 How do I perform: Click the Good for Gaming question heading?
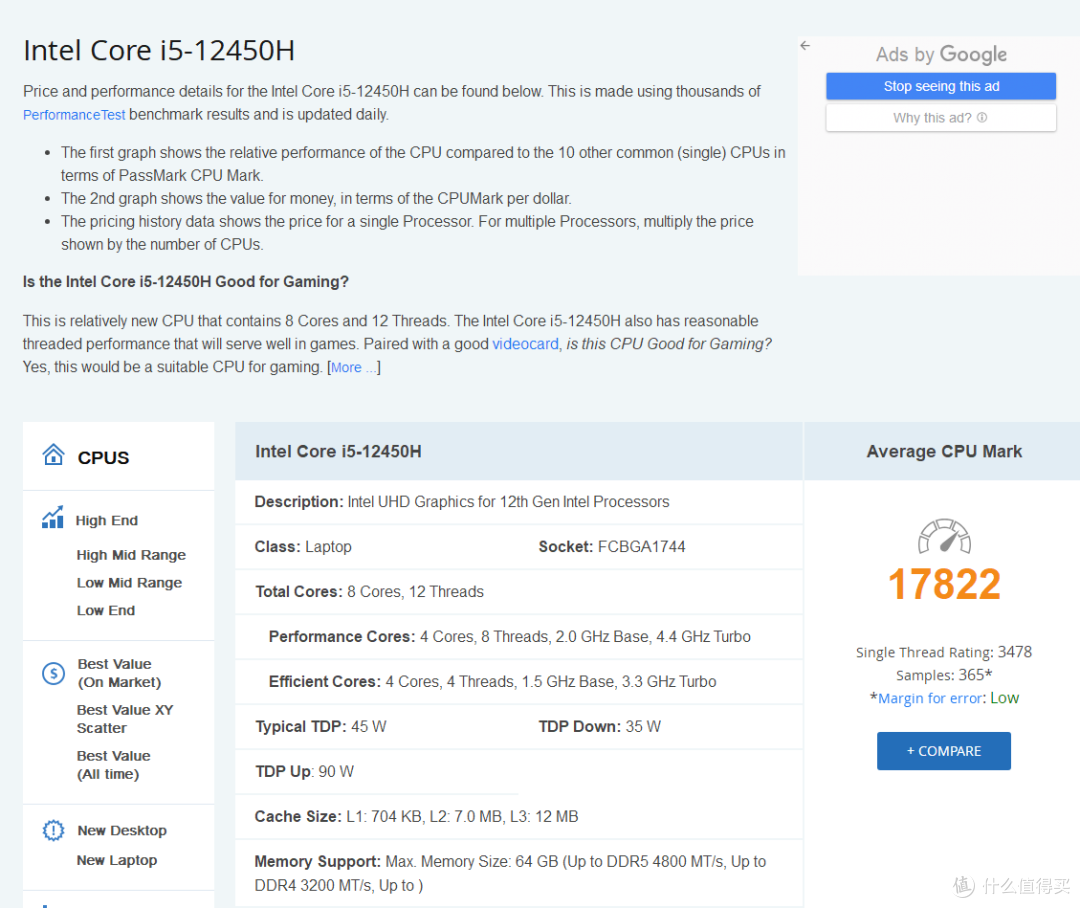point(186,282)
